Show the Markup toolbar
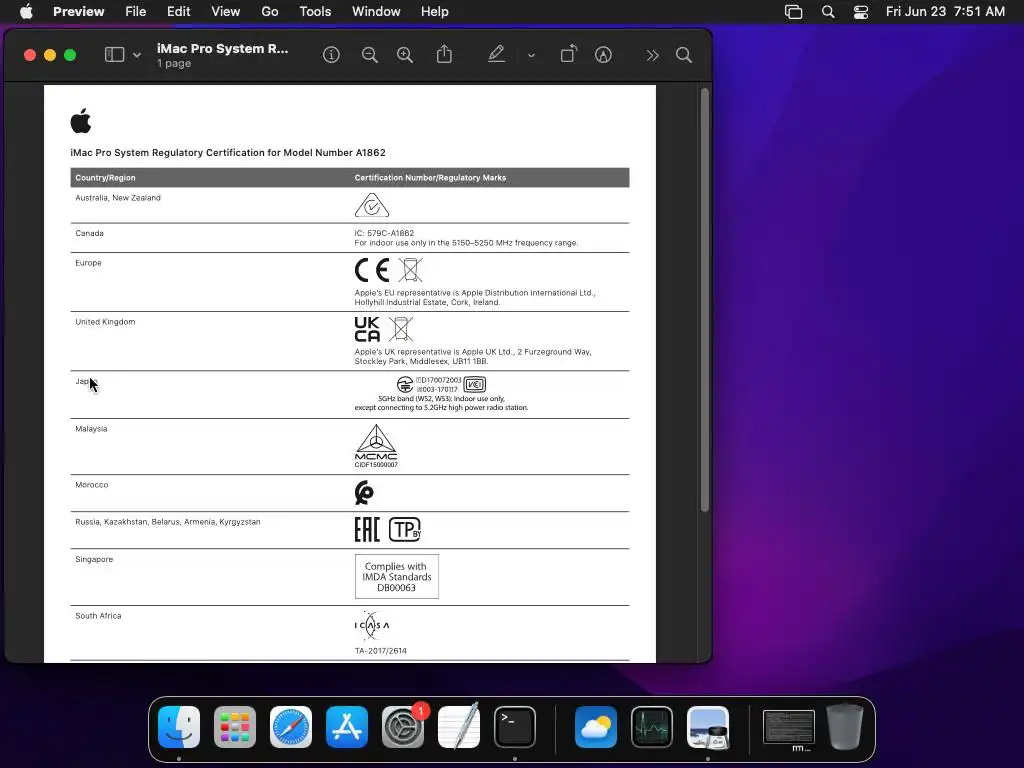This screenshot has width=1024, height=768. [603, 55]
